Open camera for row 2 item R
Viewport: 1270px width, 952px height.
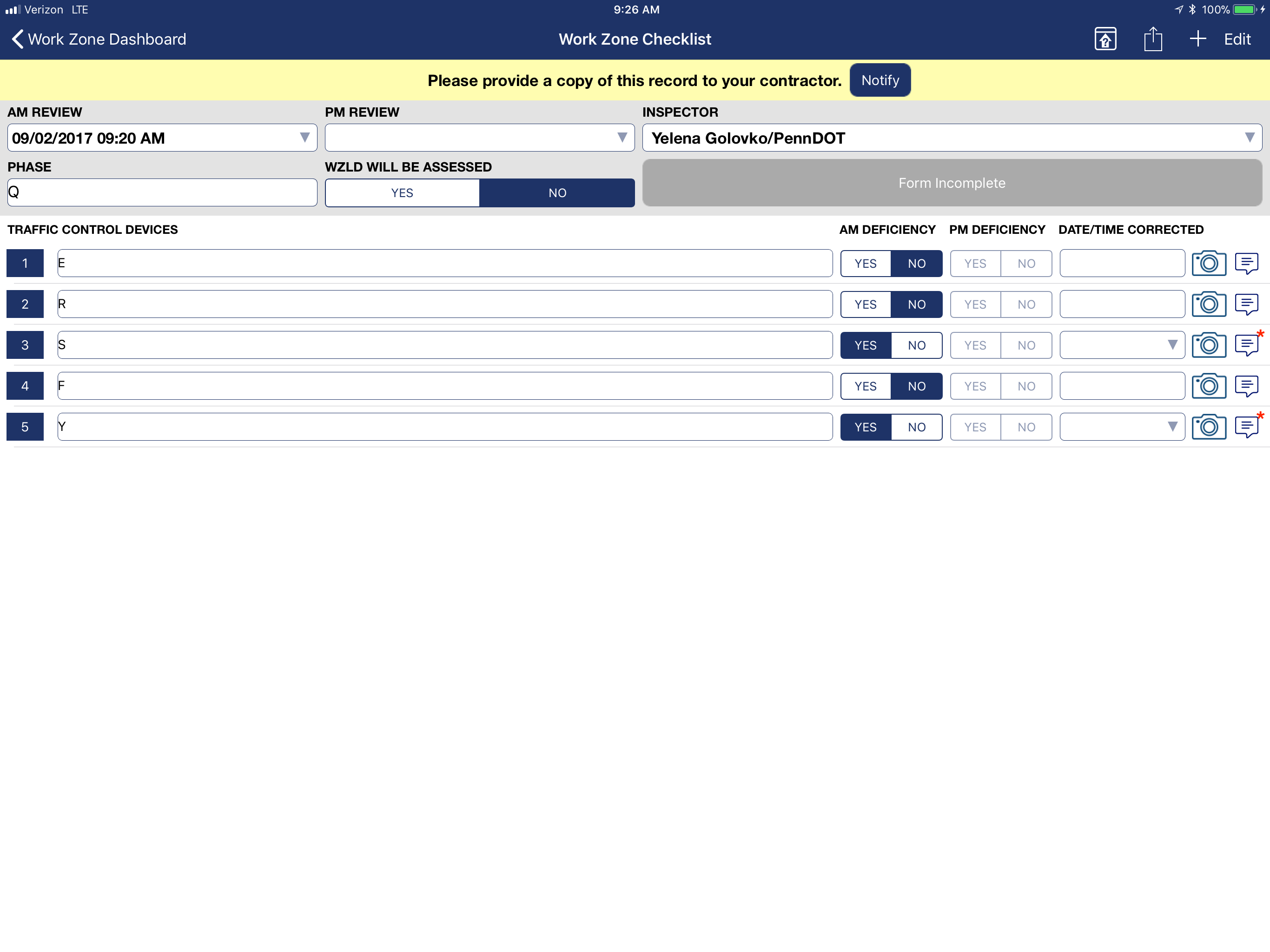pyautogui.click(x=1209, y=304)
